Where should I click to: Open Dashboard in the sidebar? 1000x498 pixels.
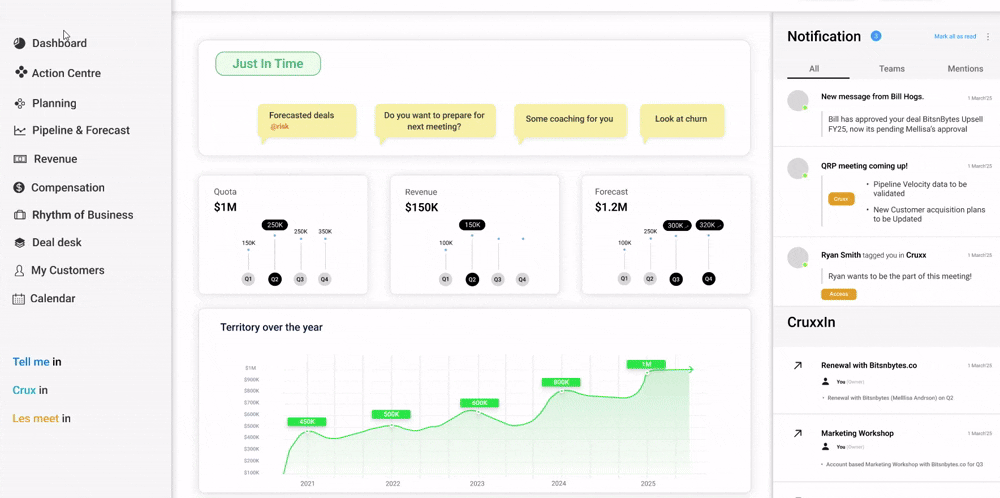(x=60, y=43)
